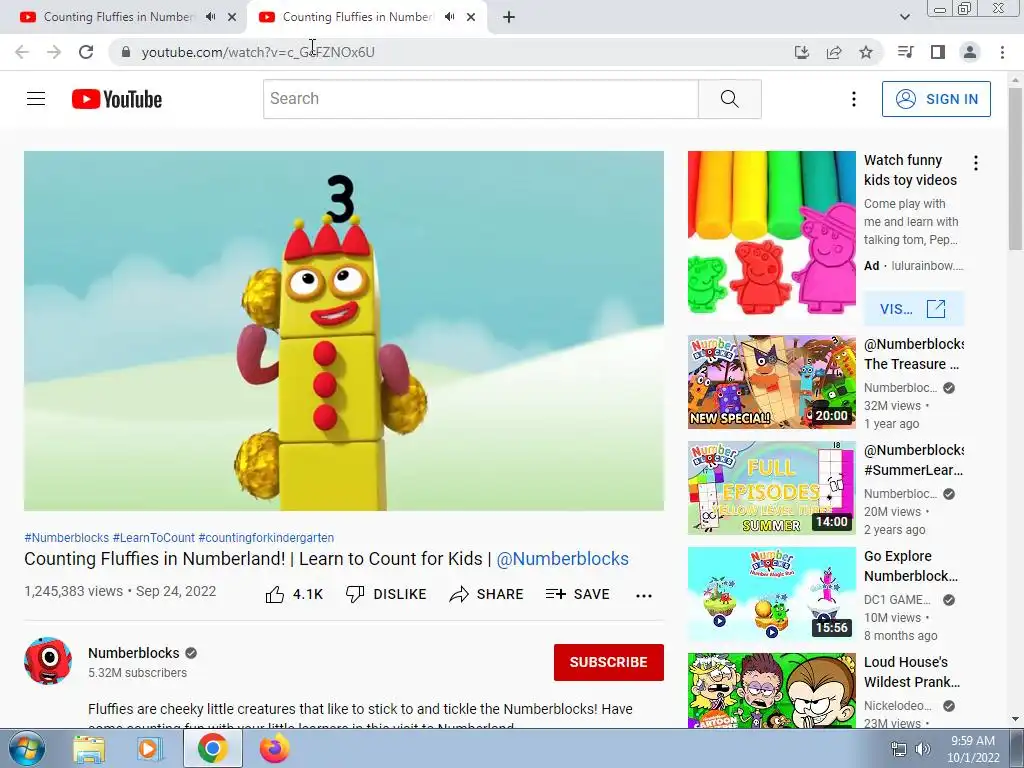This screenshot has width=1024, height=768.
Task: Click the 'Go Explore Numberblock...' video title
Action: [911, 566]
